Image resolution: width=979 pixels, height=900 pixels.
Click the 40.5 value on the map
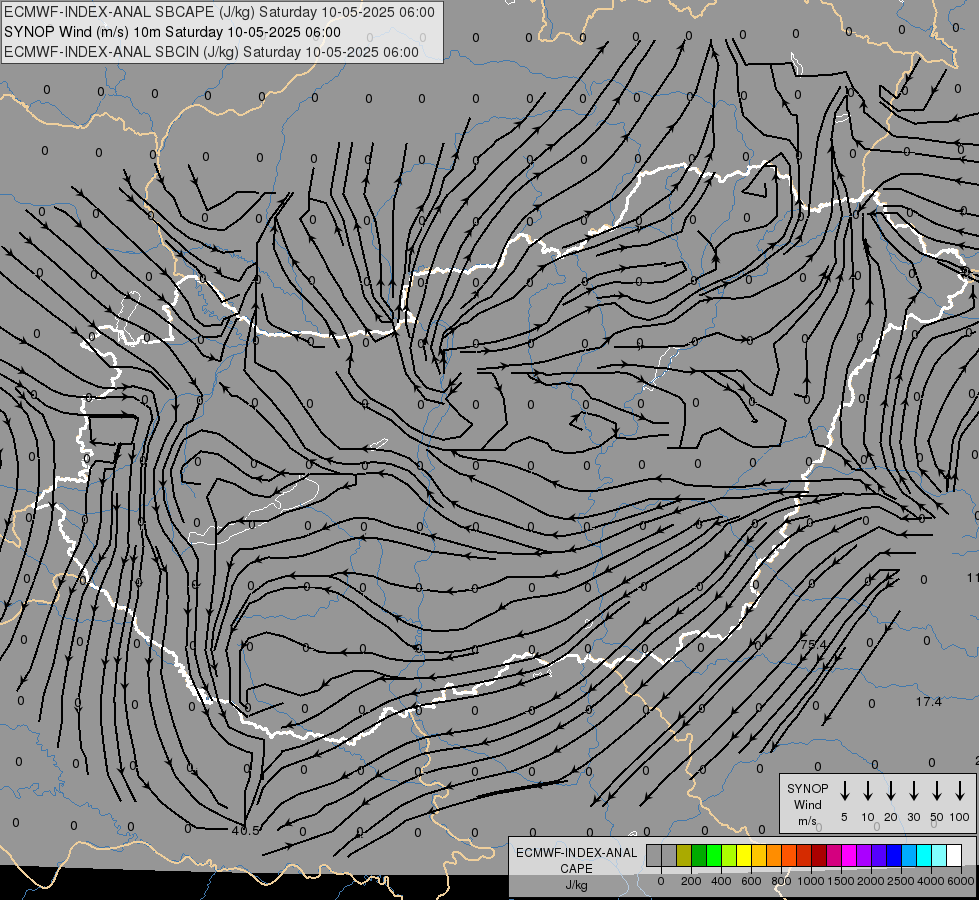pyautogui.click(x=245, y=831)
